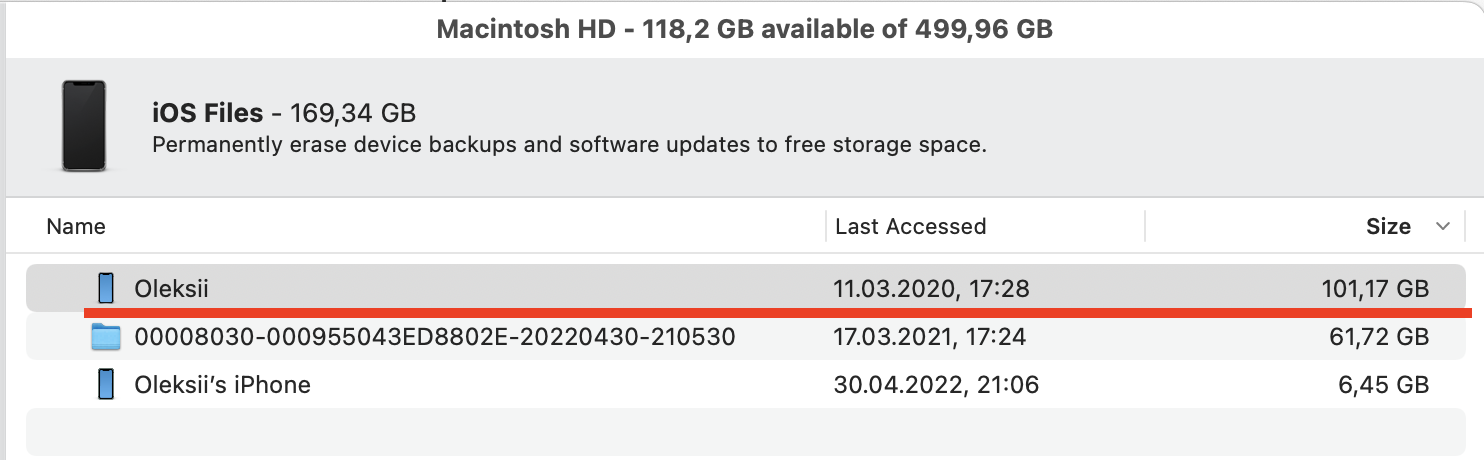The width and height of the screenshot is (1484, 460).
Task: Select the Oleksii's iPhone backup name
Action: [x=222, y=384]
